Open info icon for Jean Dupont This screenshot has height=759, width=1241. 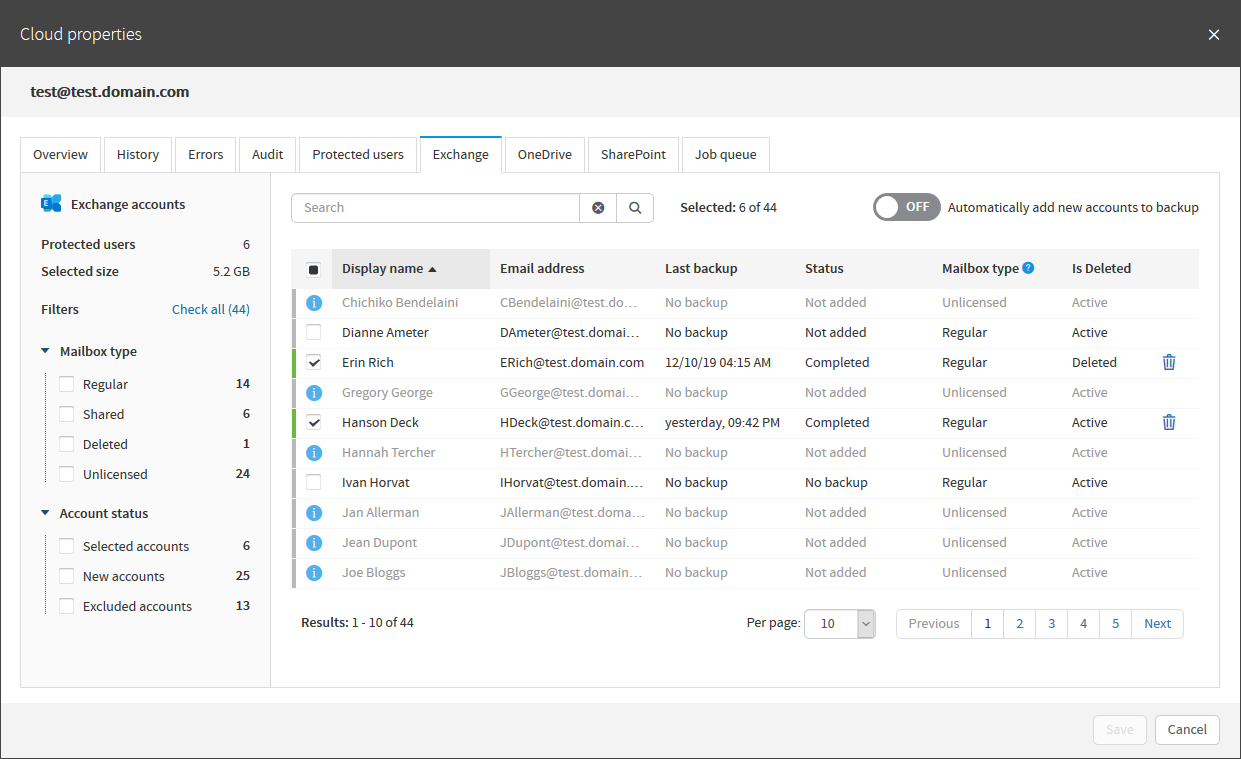coord(314,542)
